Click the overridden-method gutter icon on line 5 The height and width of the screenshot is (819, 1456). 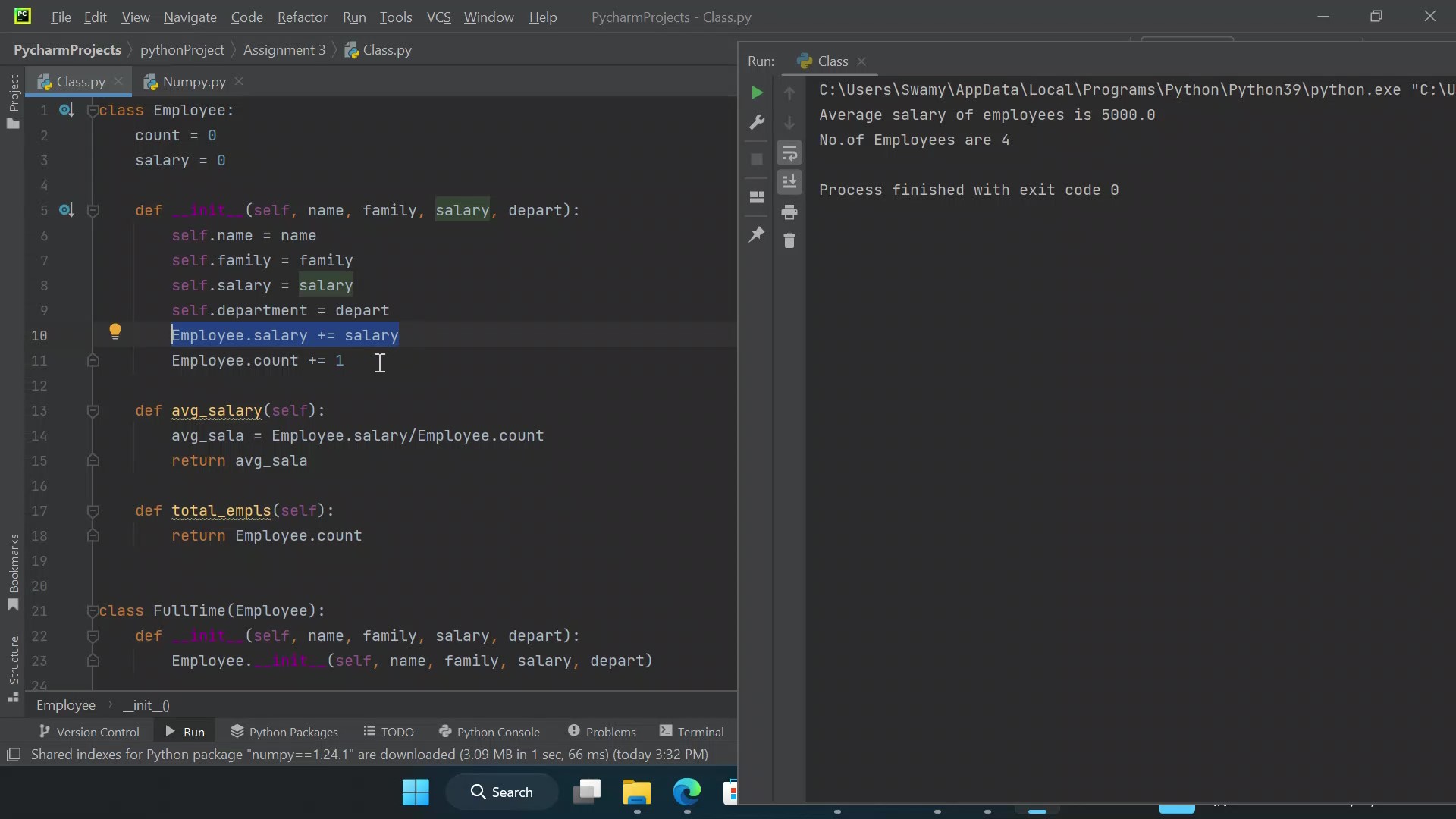pos(67,210)
